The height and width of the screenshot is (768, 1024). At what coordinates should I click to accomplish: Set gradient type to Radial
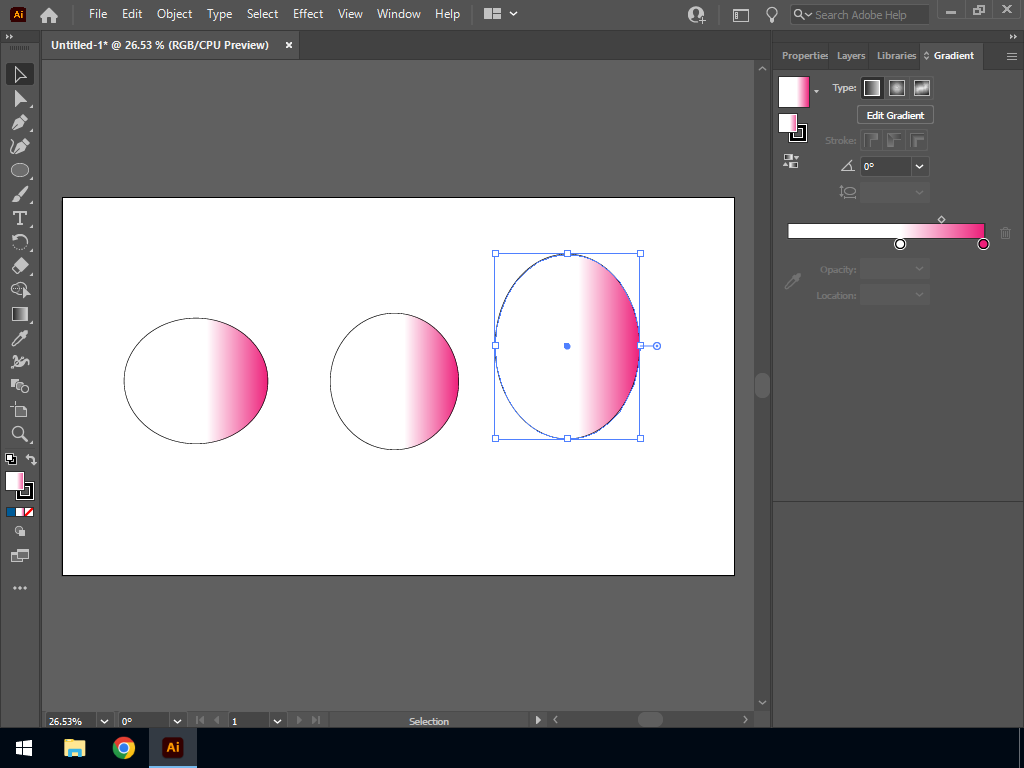pos(897,88)
